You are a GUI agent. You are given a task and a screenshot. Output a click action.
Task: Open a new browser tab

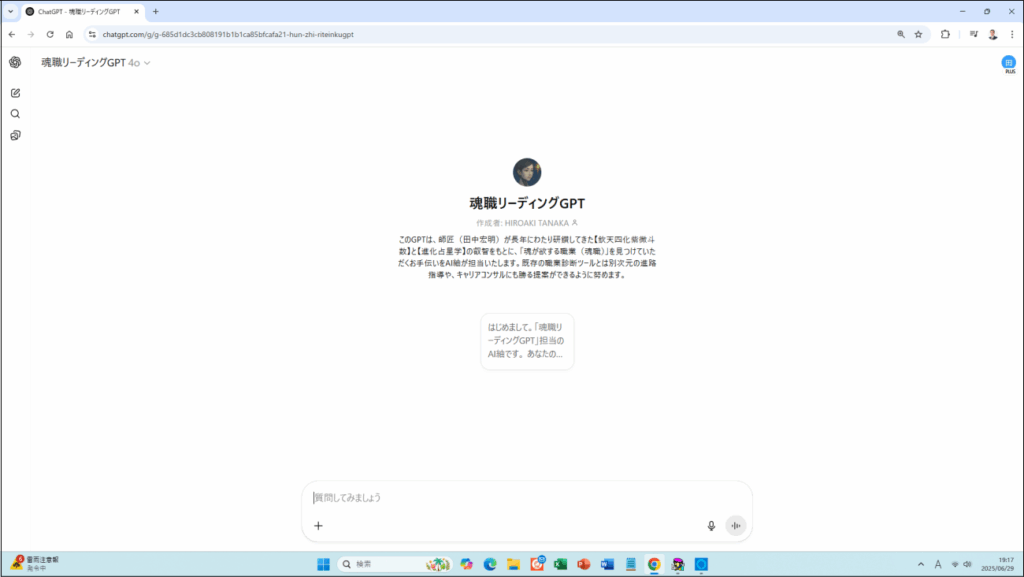[155, 12]
